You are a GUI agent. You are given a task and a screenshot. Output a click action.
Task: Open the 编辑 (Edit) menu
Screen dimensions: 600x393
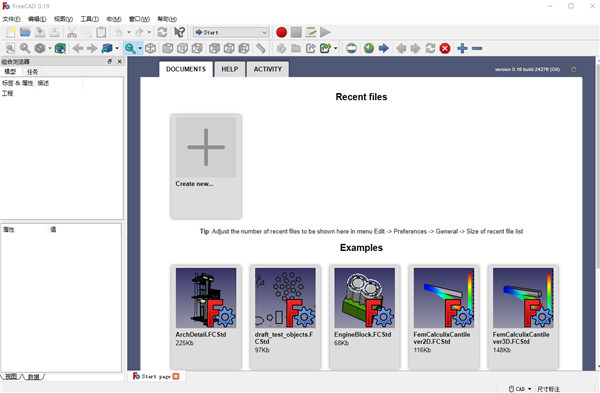[x=37, y=19]
